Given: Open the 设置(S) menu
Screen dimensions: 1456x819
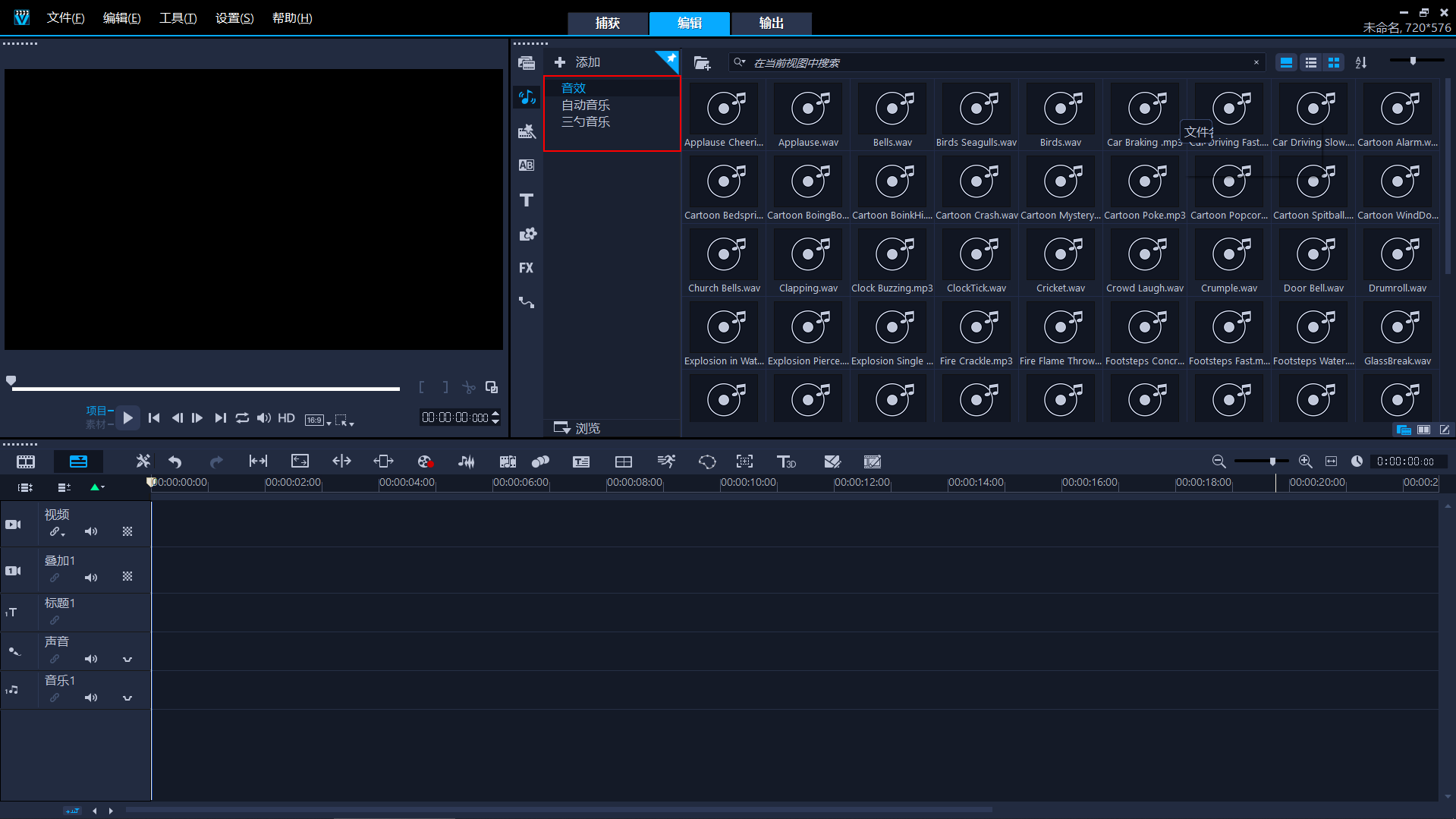Looking at the screenshot, I should click(x=234, y=18).
